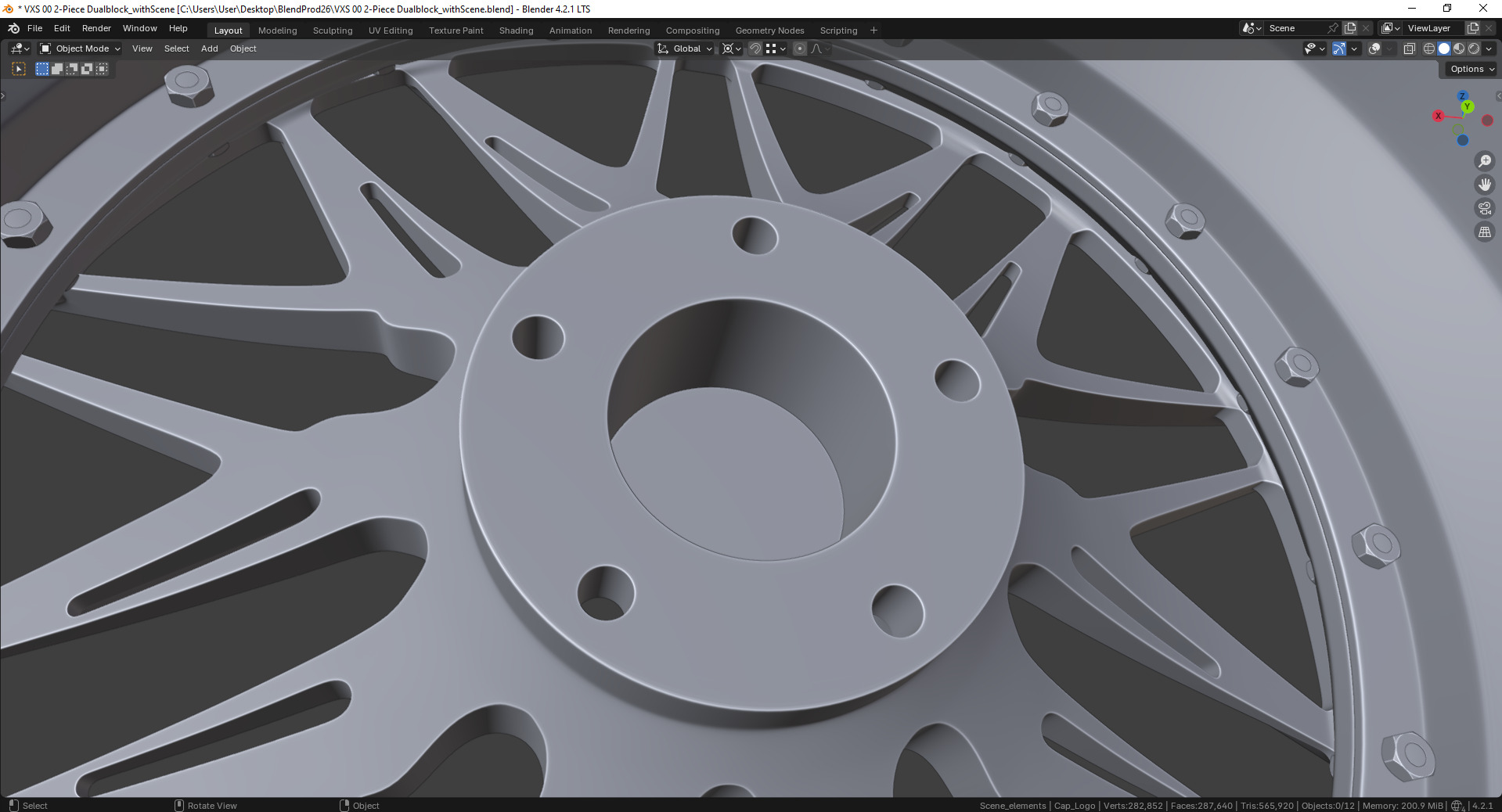Open the pivot point selector
The width and height of the screenshot is (1502, 812).
tap(731, 49)
